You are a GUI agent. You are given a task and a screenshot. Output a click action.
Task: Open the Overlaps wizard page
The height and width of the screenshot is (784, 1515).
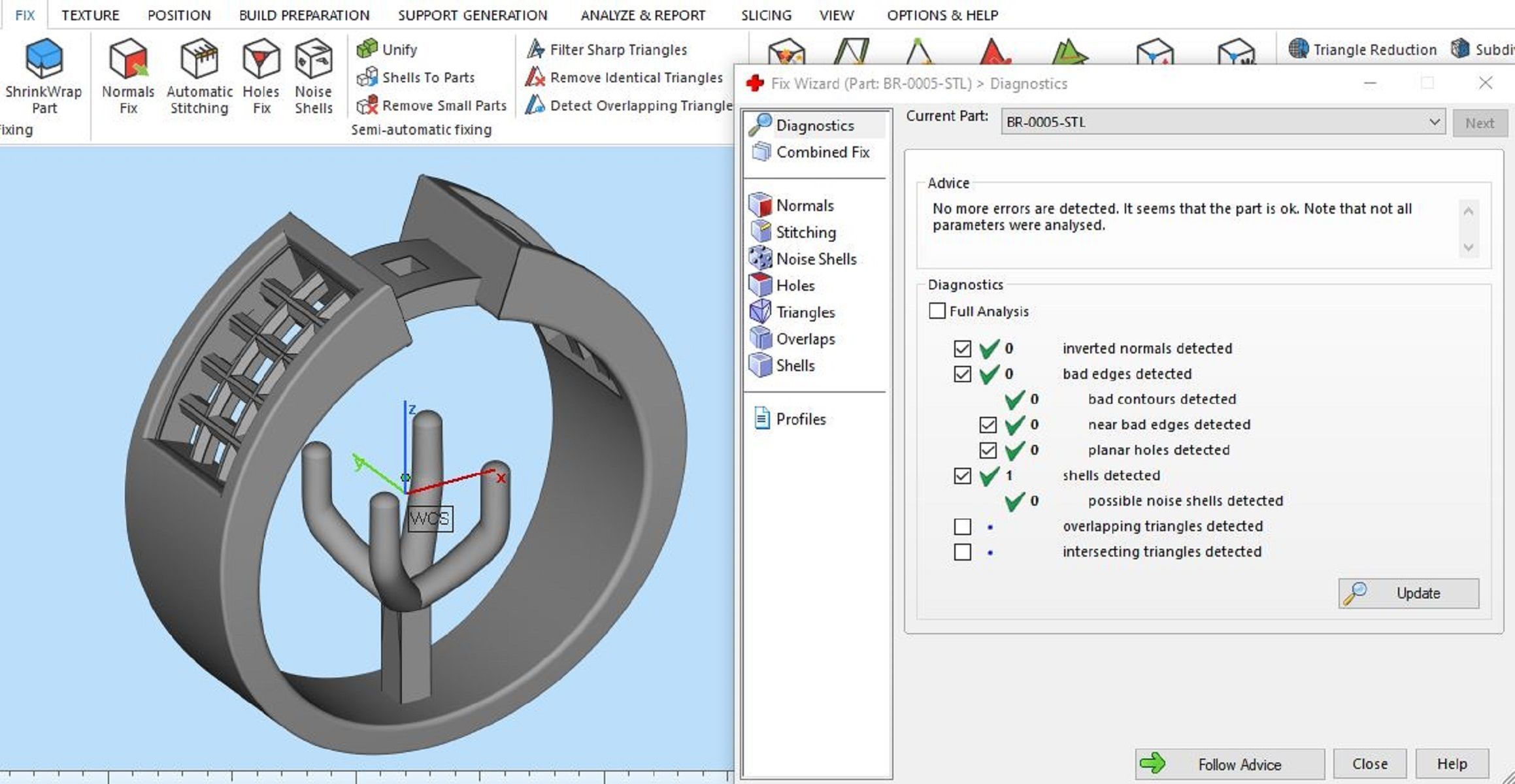coord(792,338)
